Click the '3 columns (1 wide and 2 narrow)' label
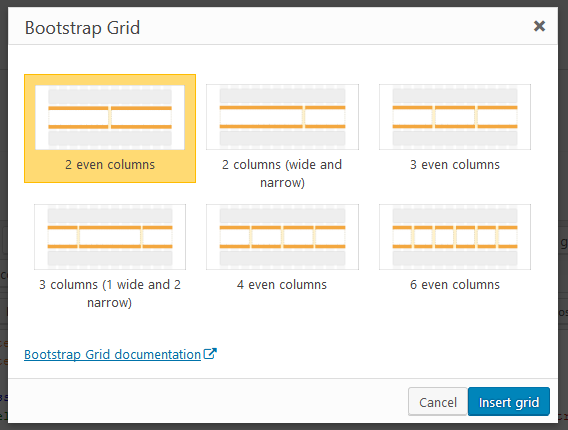 point(110,293)
